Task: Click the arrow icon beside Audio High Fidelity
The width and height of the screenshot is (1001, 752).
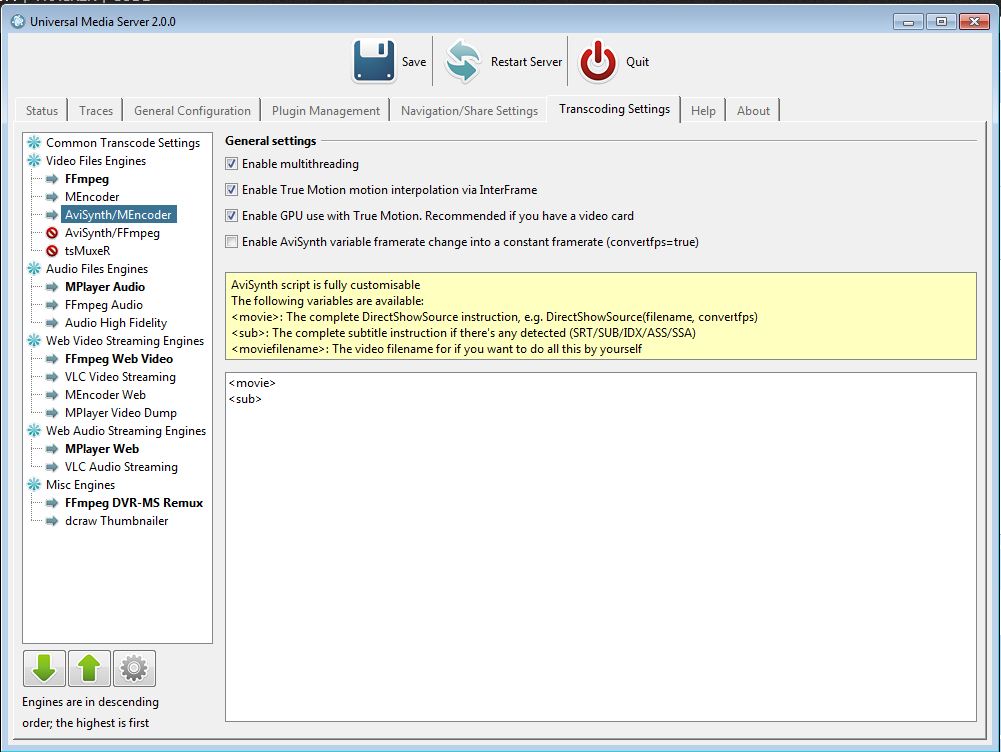Action: tap(52, 323)
